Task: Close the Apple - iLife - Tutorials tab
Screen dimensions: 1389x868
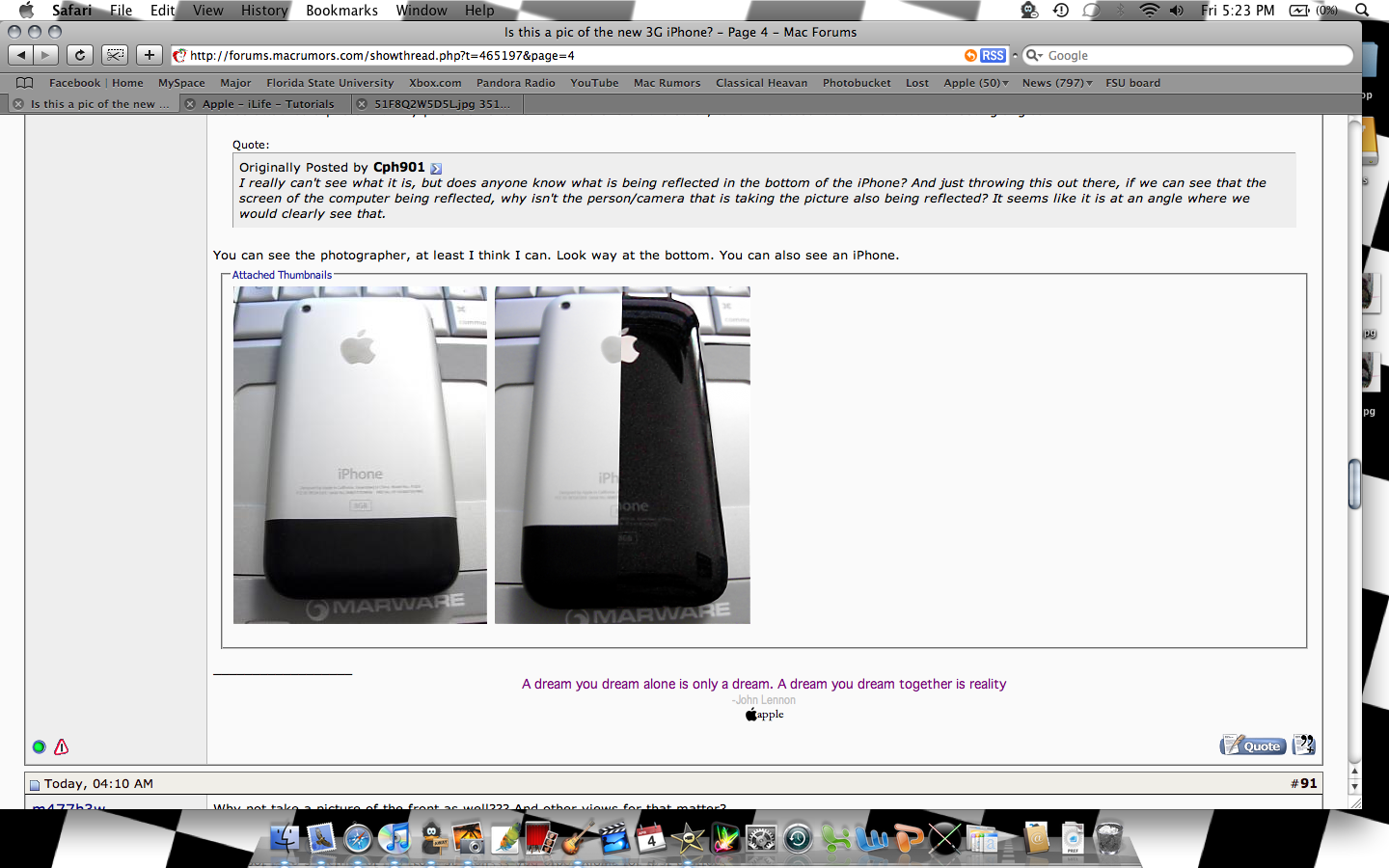Action: point(190,104)
